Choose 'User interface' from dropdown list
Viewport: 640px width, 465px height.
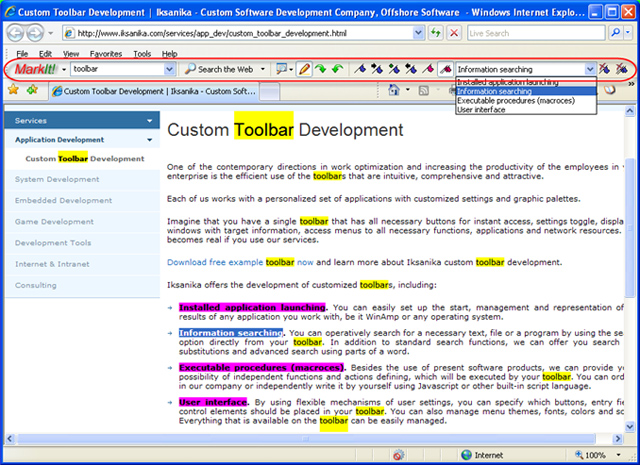[x=526, y=109]
